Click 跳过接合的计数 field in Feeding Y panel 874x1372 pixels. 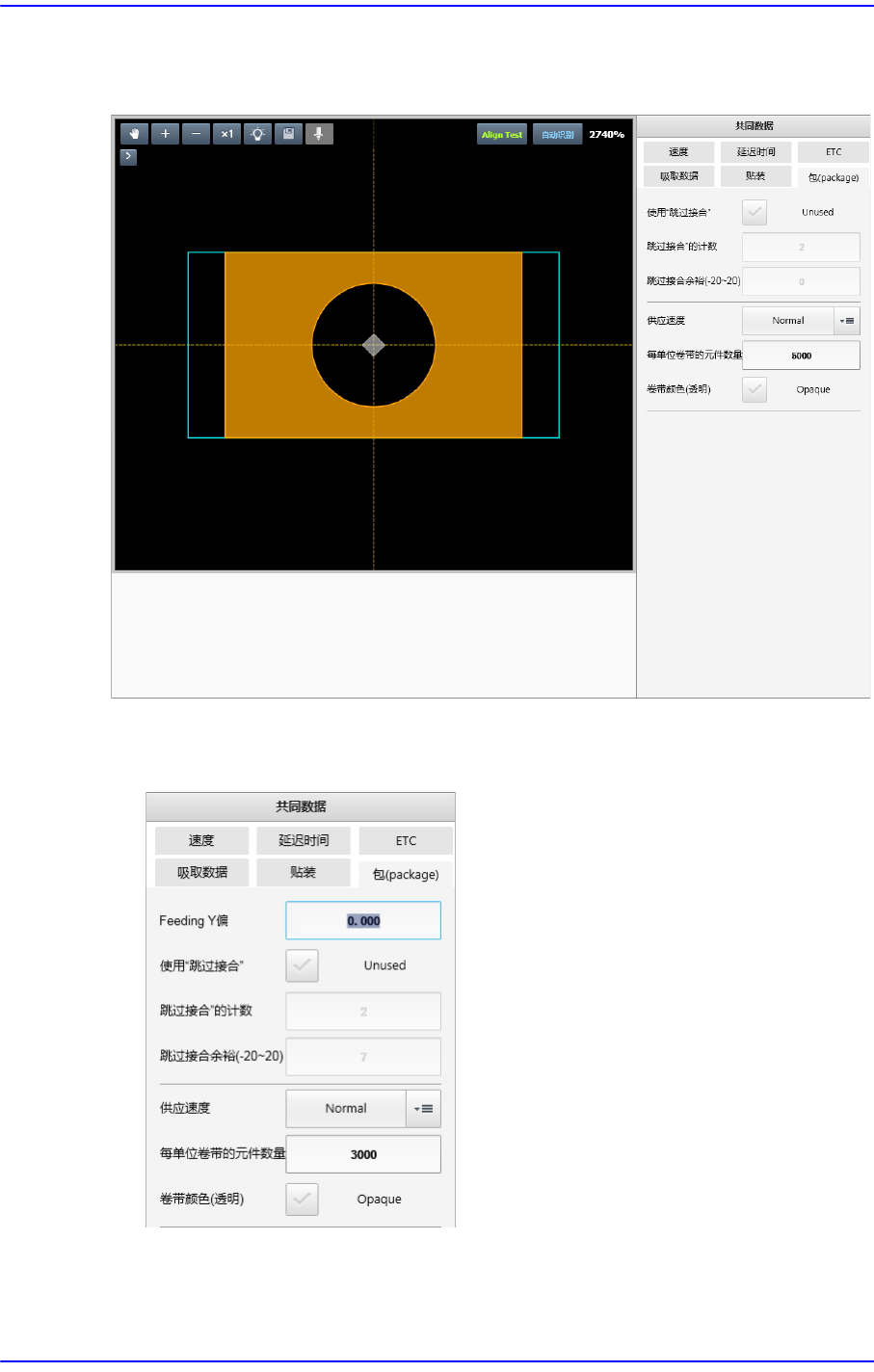363,1012
